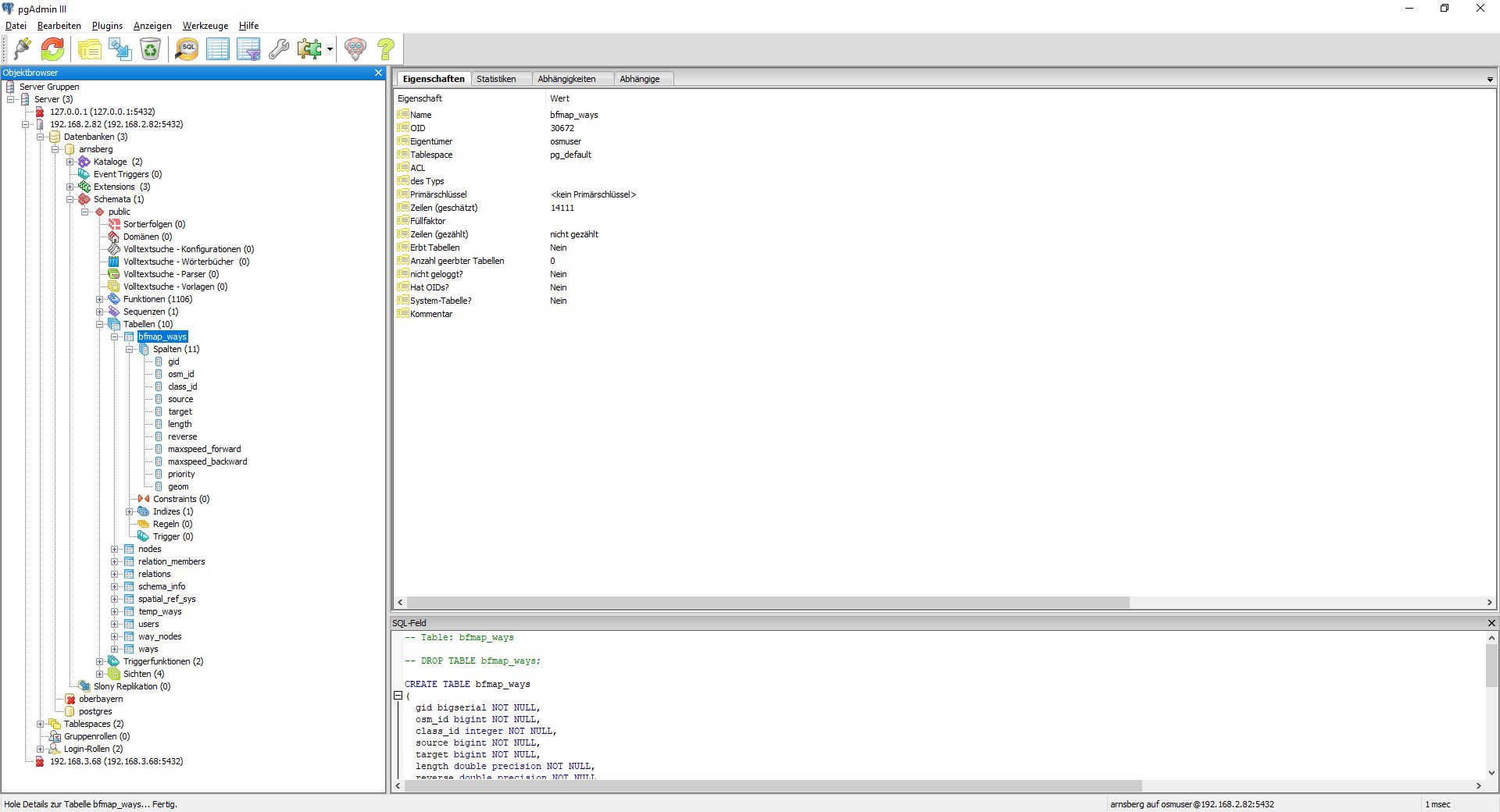Viewport: 1500px width, 812px height.
Task: Open the Datei menu
Action: click(x=16, y=26)
